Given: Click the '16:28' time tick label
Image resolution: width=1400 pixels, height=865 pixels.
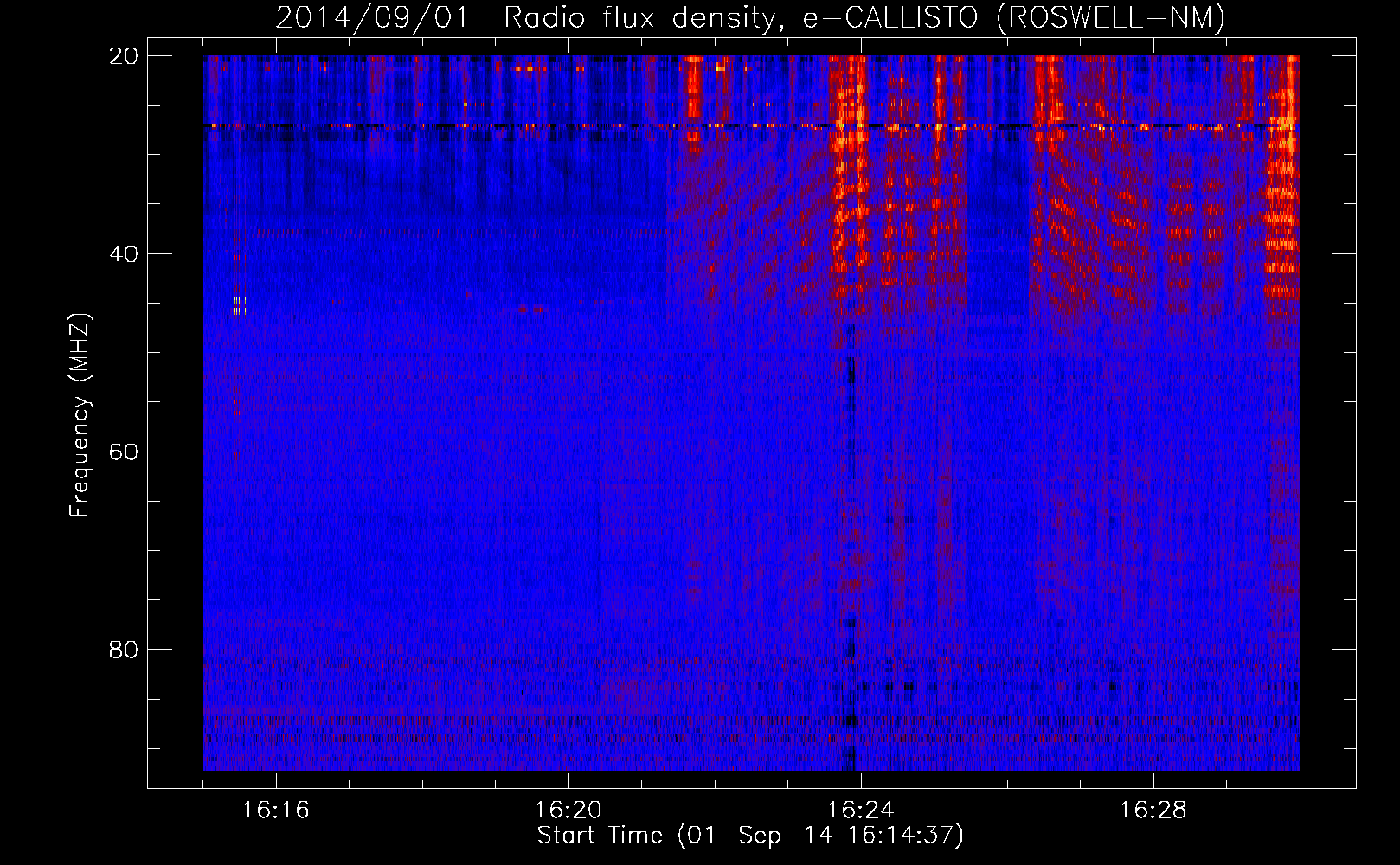Looking at the screenshot, I should pyautogui.click(x=1153, y=810).
